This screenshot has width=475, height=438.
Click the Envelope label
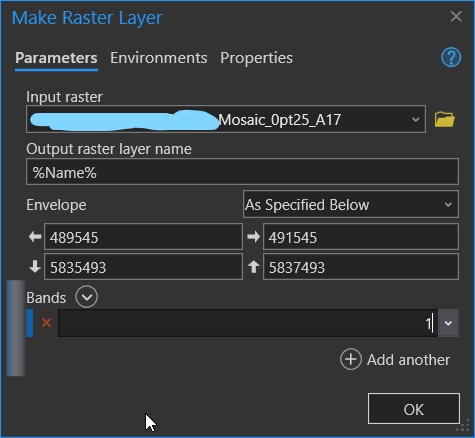56,204
